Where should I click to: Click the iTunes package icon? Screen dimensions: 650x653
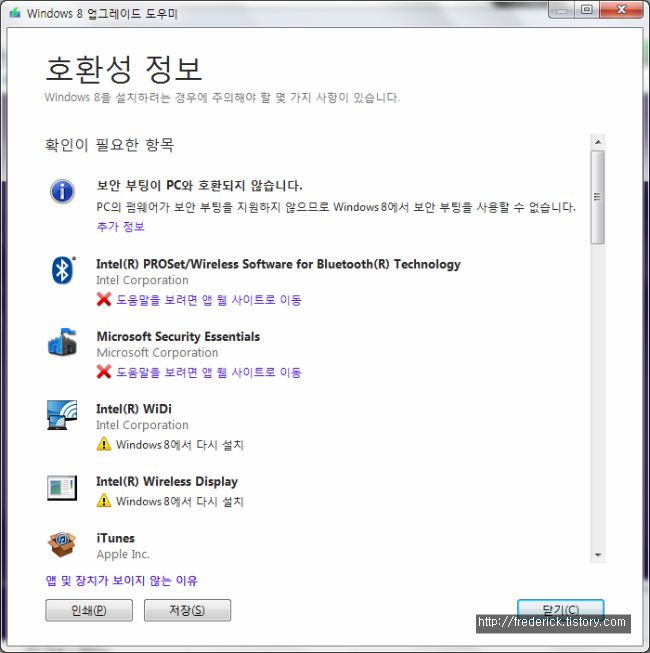62,544
